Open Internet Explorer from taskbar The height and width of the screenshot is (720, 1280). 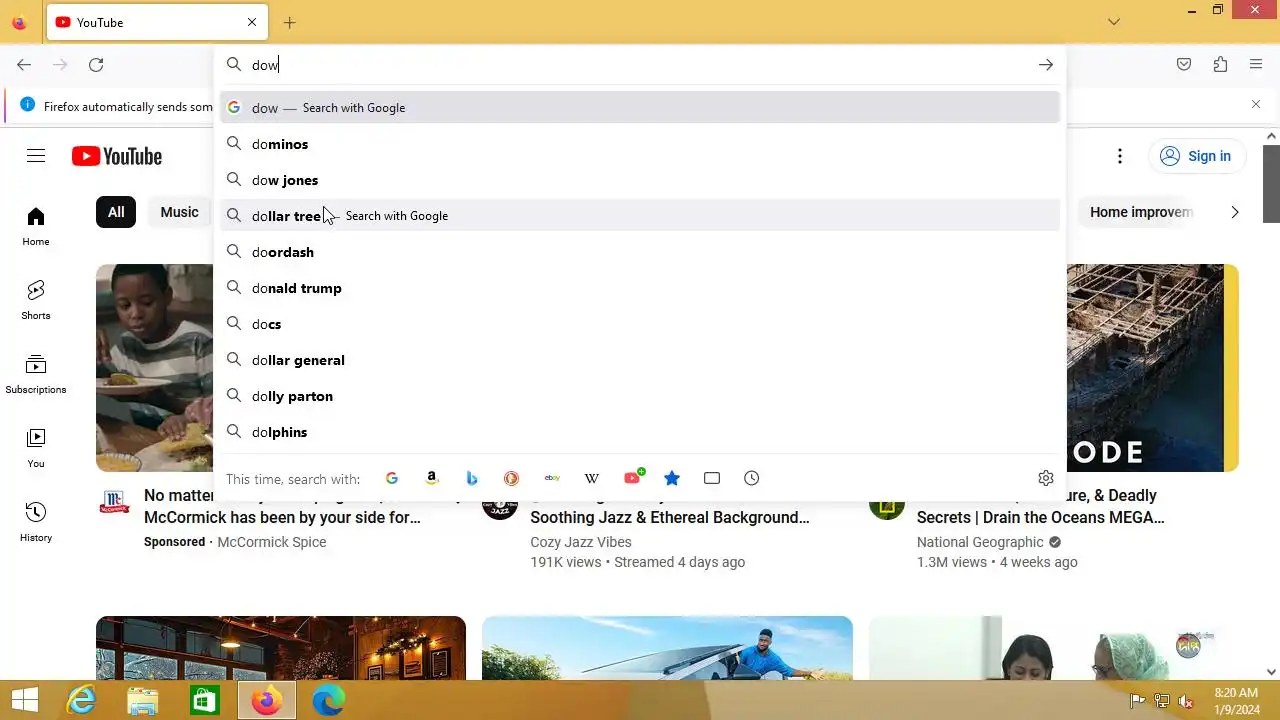[81, 700]
